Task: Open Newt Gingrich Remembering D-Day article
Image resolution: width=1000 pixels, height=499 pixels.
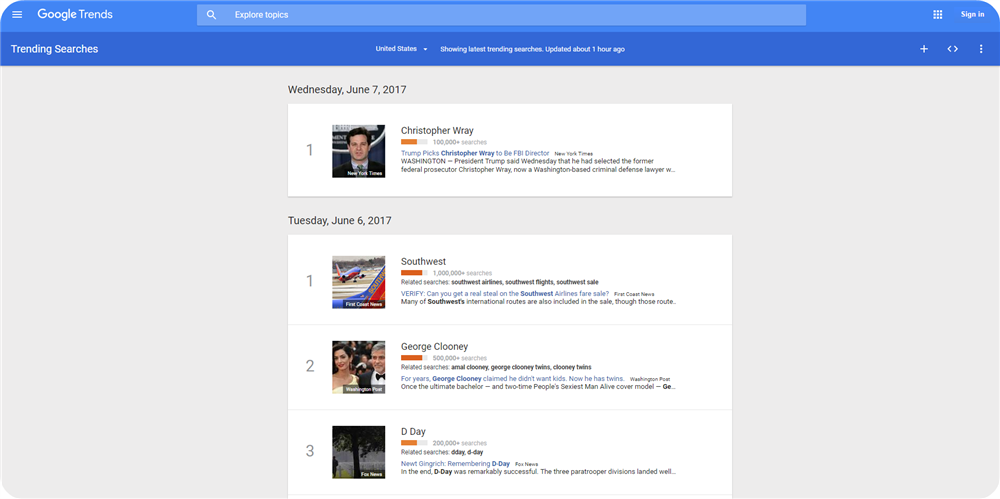Action: (x=455, y=463)
